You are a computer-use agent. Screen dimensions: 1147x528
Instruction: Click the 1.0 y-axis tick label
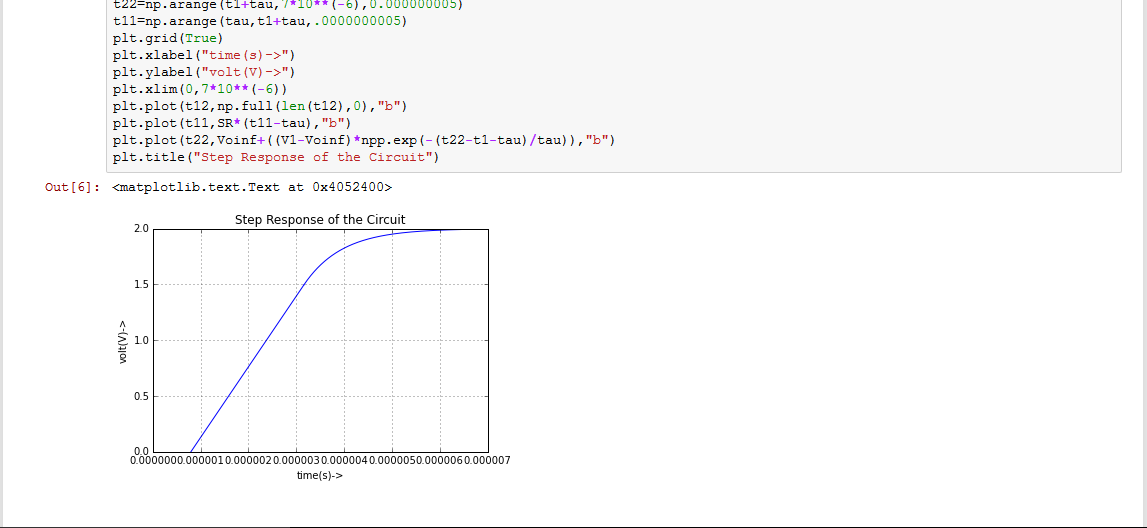(142, 341)
